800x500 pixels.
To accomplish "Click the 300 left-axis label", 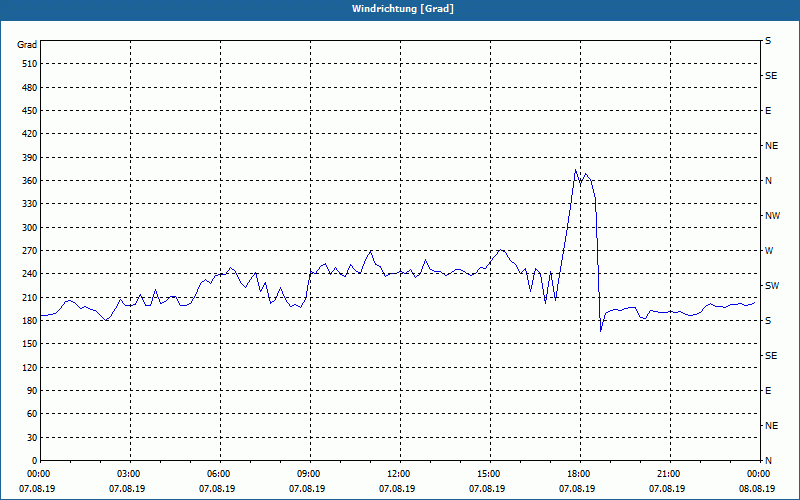I will (x=30, y=228).
